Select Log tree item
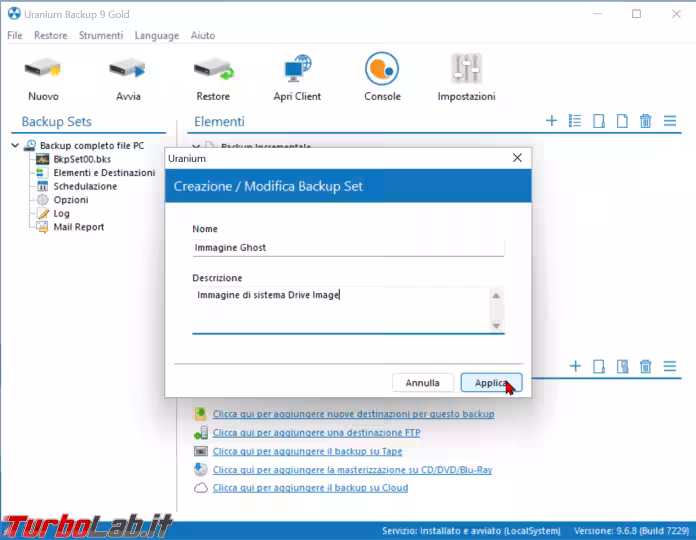The height and width of the screenshot is (540, 696). pyautogui.click(x=61, y=213)
